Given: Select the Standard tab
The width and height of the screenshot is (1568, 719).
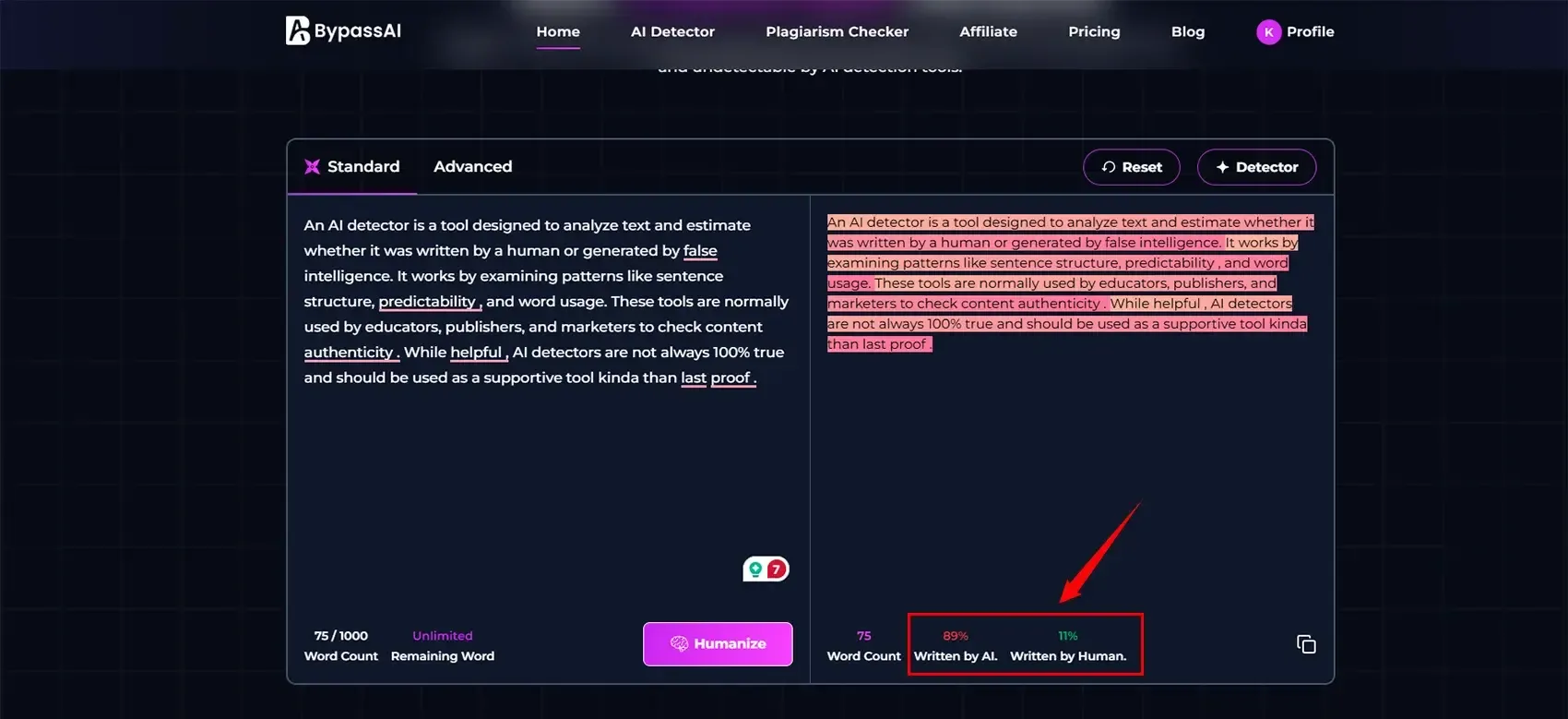Looking at the screenshot, I should point(363,167).
